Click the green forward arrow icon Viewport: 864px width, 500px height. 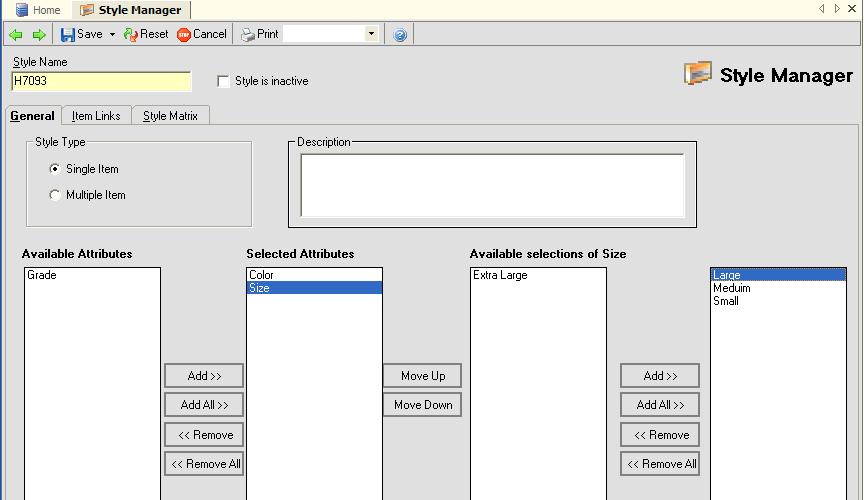pos(39,34)
